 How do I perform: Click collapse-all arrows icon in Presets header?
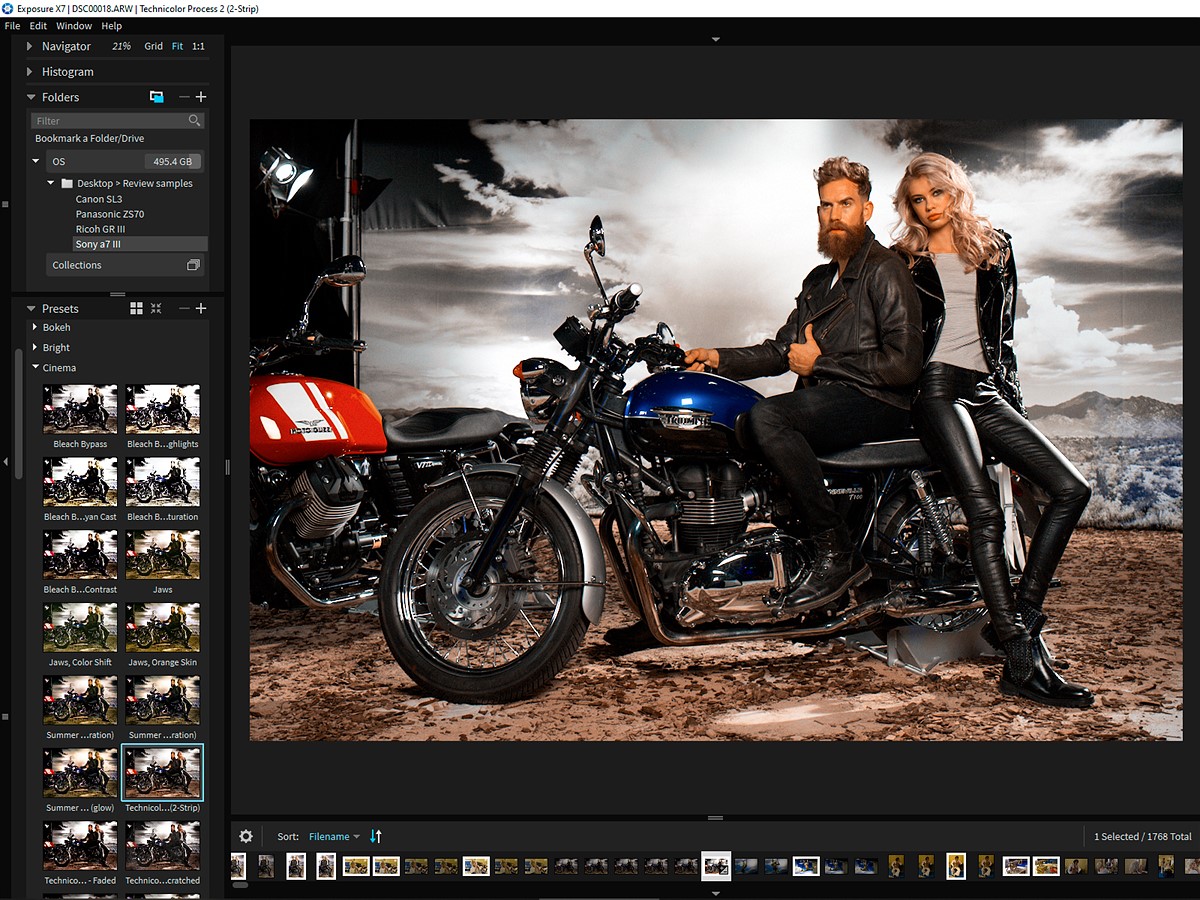tap(156, 309)
